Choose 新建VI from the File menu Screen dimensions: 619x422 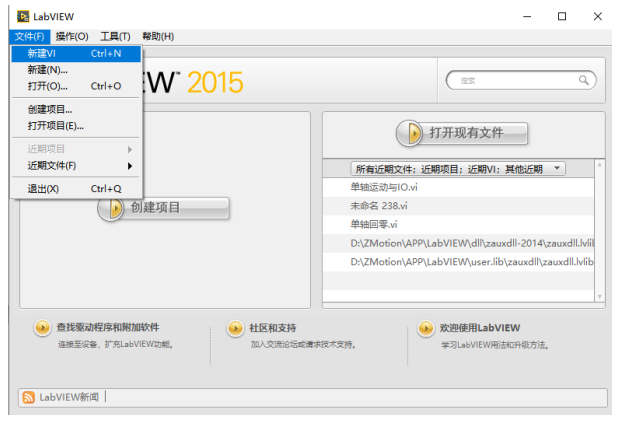[x=76, y=54]
